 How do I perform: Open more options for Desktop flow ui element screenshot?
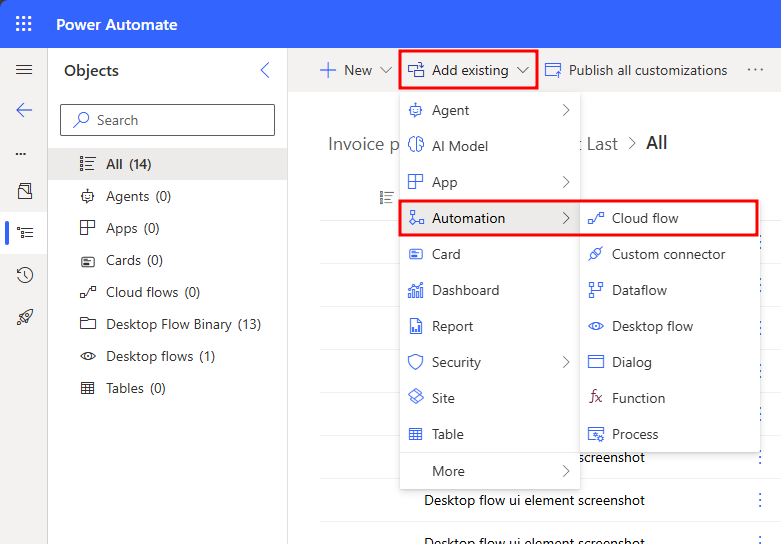point(760,500)
